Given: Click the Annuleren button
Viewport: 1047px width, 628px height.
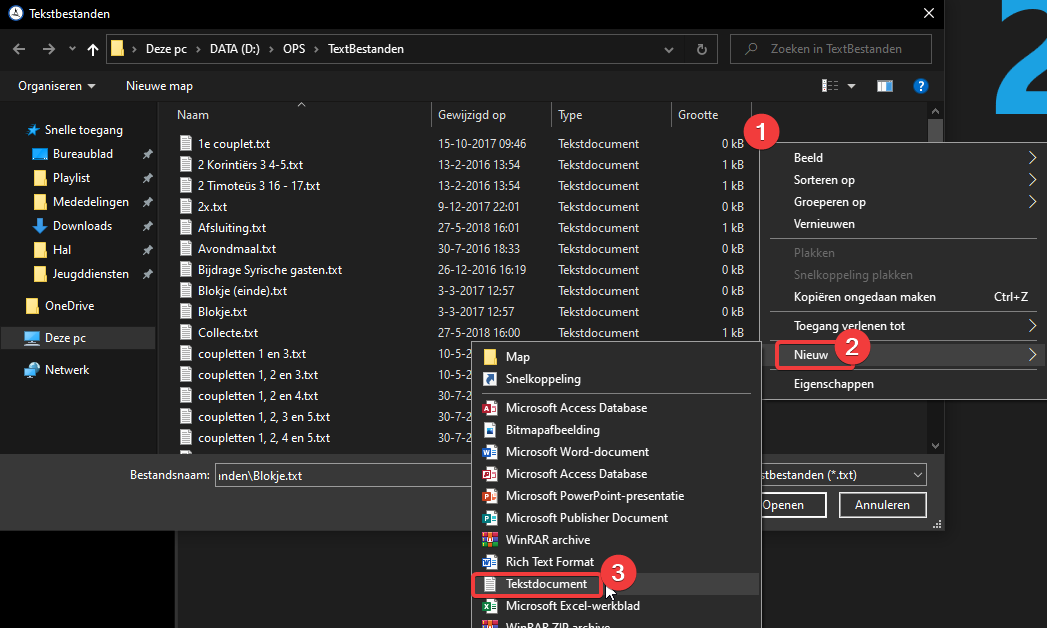Looking at the screenshot, I should pos(882,505).
